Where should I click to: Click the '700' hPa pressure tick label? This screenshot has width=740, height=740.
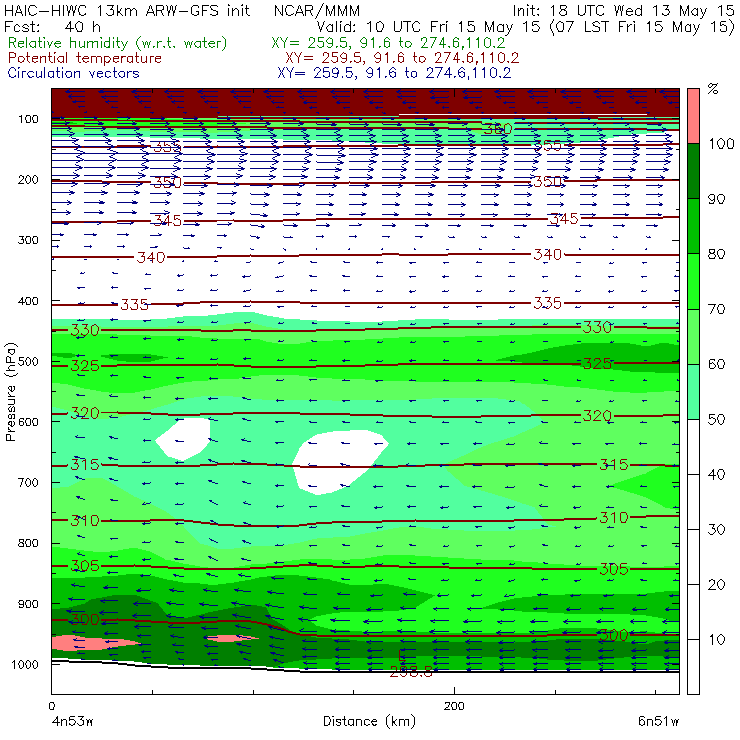point(28,483)
